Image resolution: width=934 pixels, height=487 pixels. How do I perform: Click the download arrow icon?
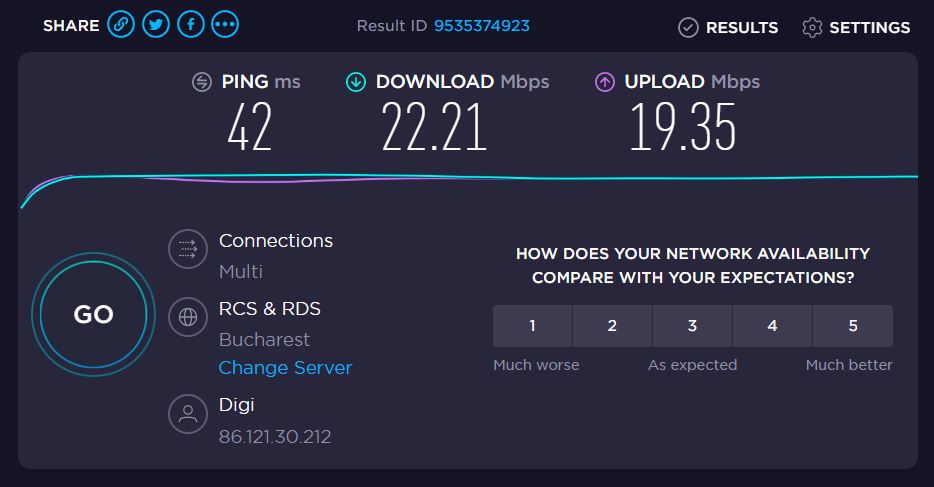(x=356, y=82)
